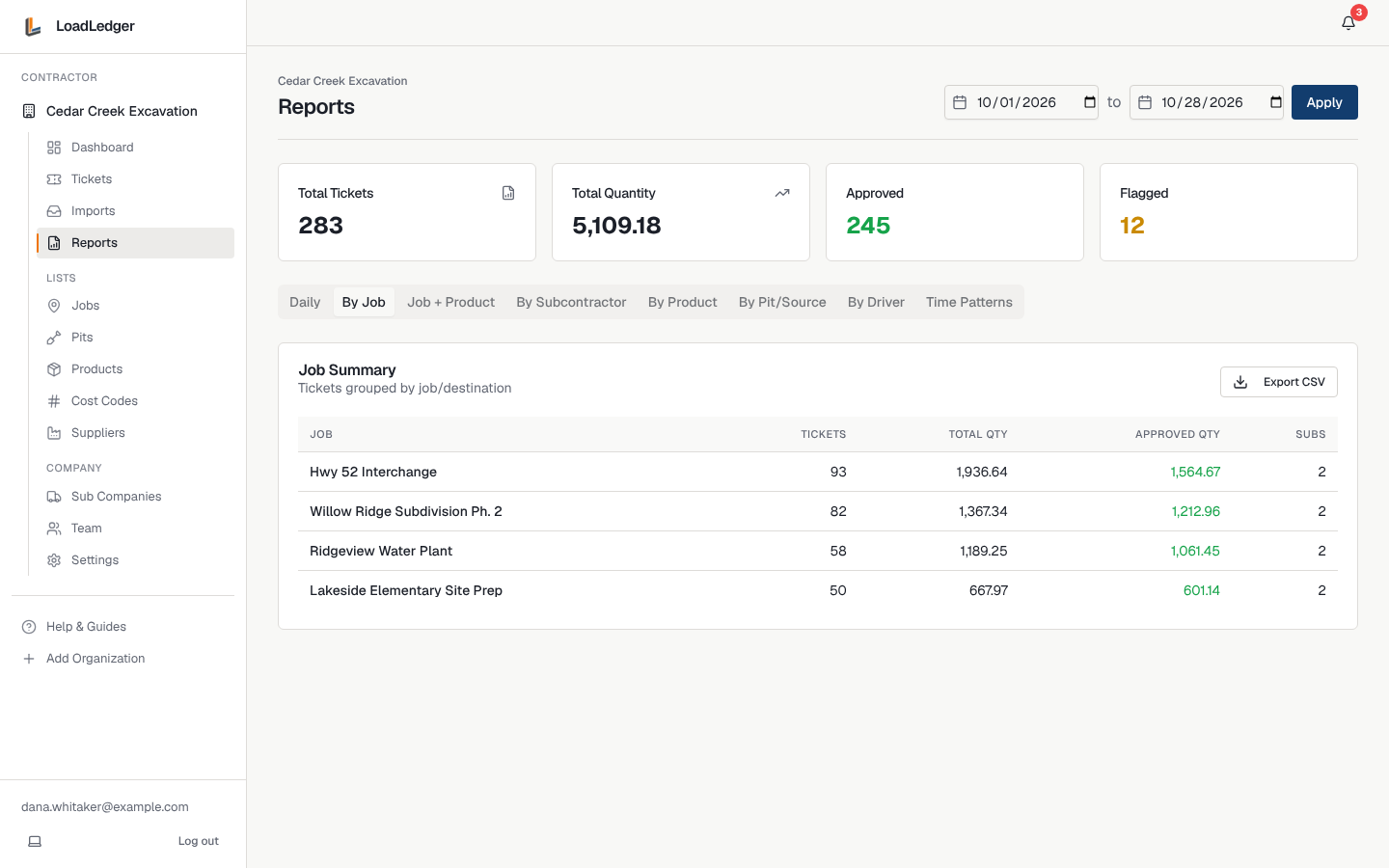Open the By Product tab

682,302
